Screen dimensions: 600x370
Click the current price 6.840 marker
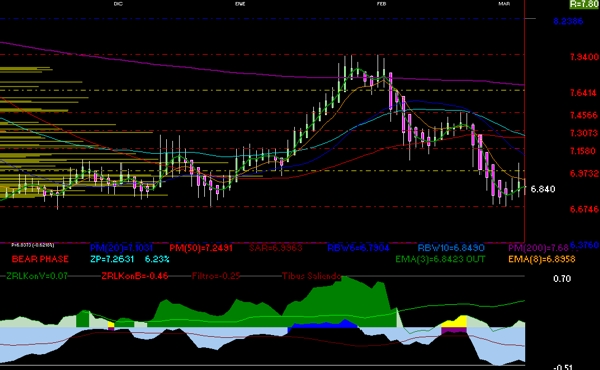(543, 189)
